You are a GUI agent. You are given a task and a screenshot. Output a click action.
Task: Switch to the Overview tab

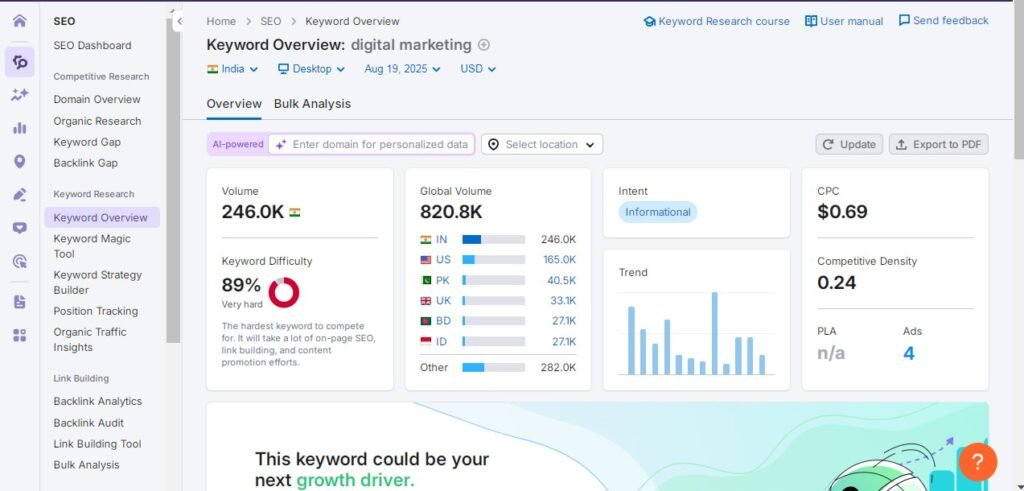234,104
